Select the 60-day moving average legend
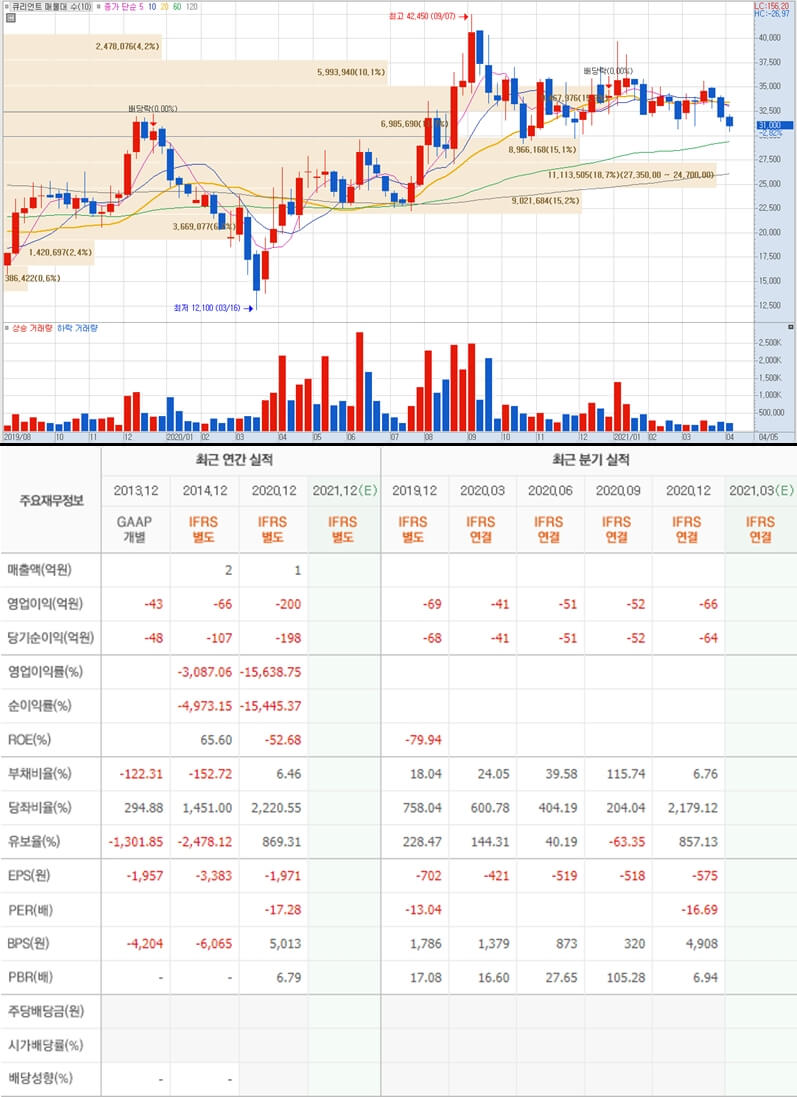 pos(177,6)
